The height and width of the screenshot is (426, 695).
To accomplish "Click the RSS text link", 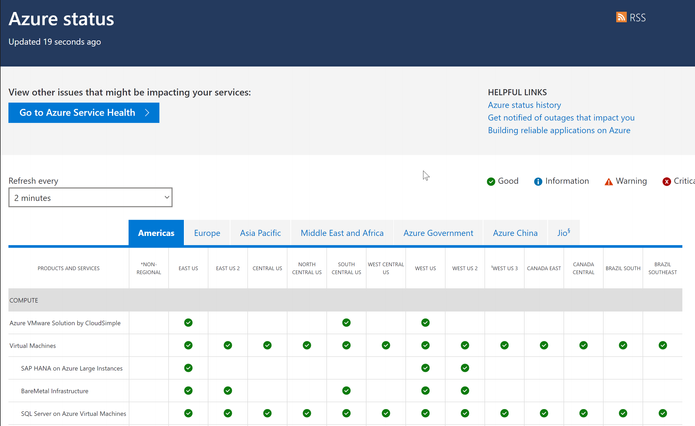I will coord(637,18).
